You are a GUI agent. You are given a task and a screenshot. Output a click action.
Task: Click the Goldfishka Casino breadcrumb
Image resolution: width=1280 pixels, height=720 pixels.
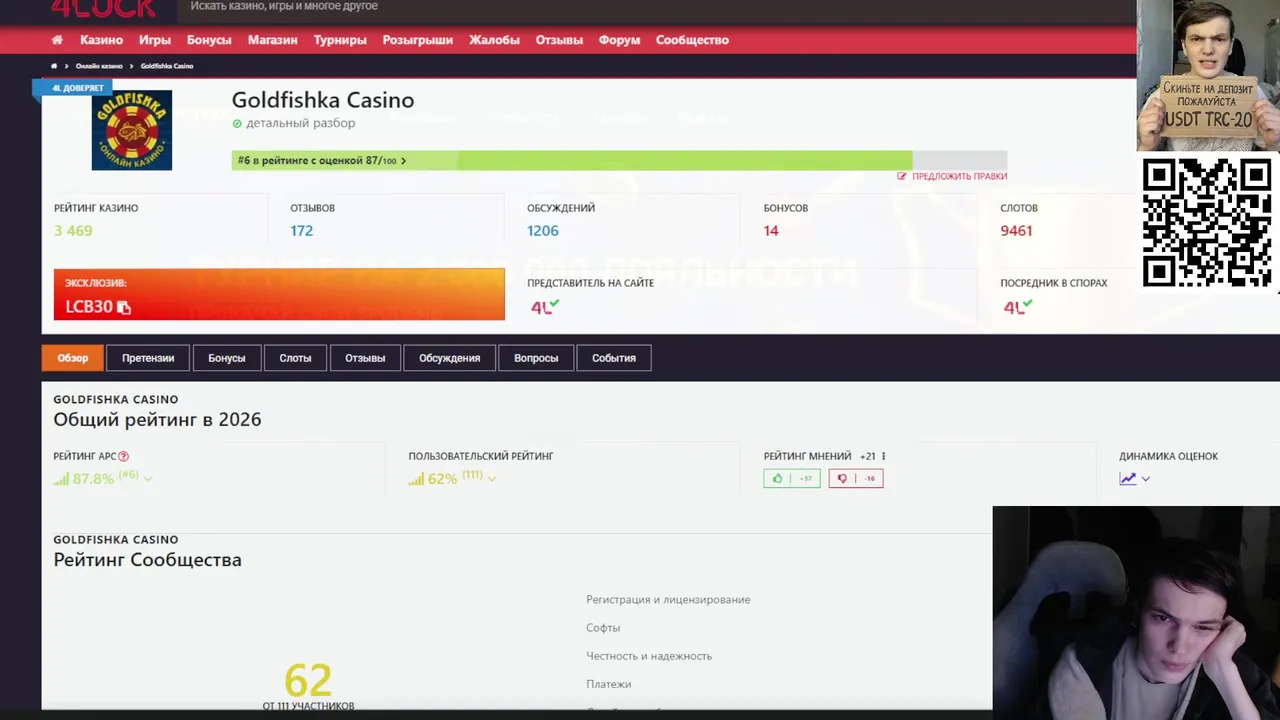coord(167,66)
